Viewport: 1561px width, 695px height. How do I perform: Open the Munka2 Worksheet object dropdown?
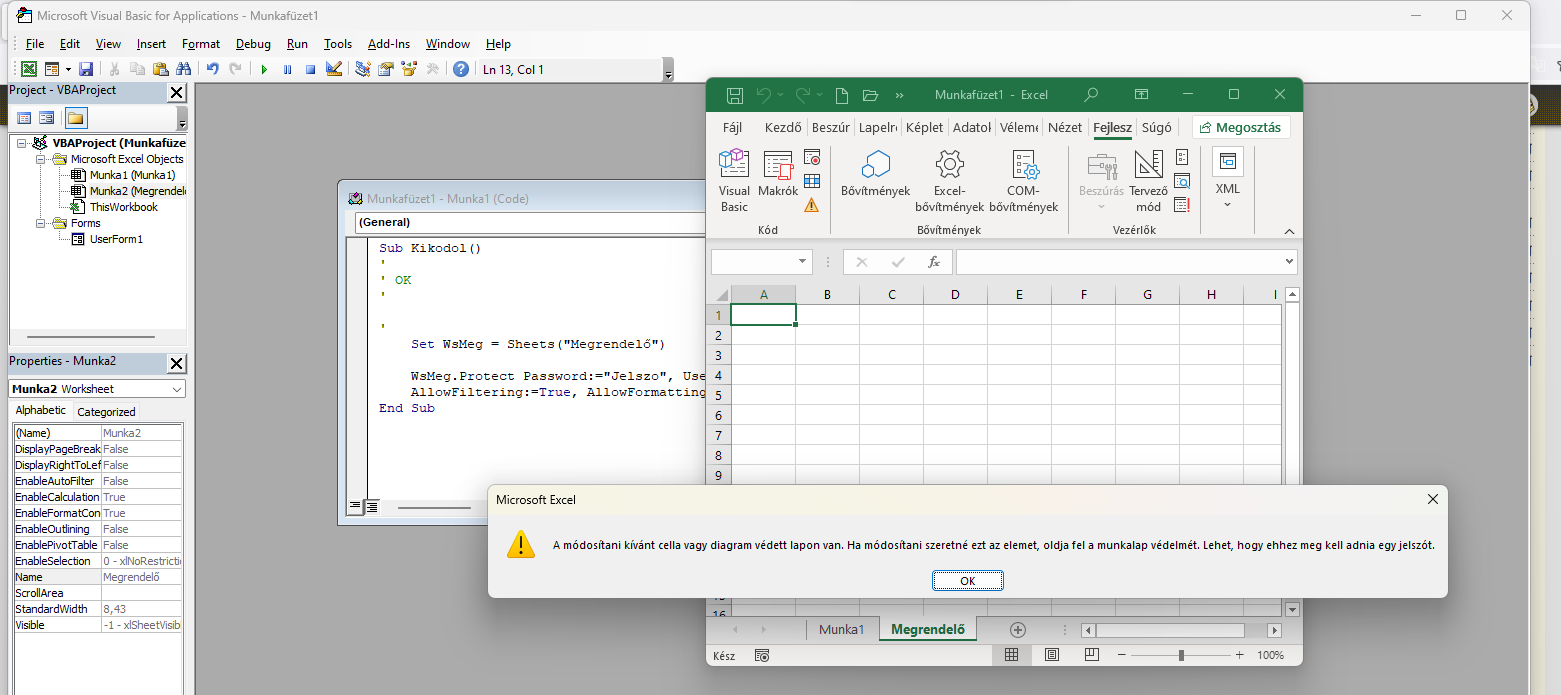coord(177,389)
